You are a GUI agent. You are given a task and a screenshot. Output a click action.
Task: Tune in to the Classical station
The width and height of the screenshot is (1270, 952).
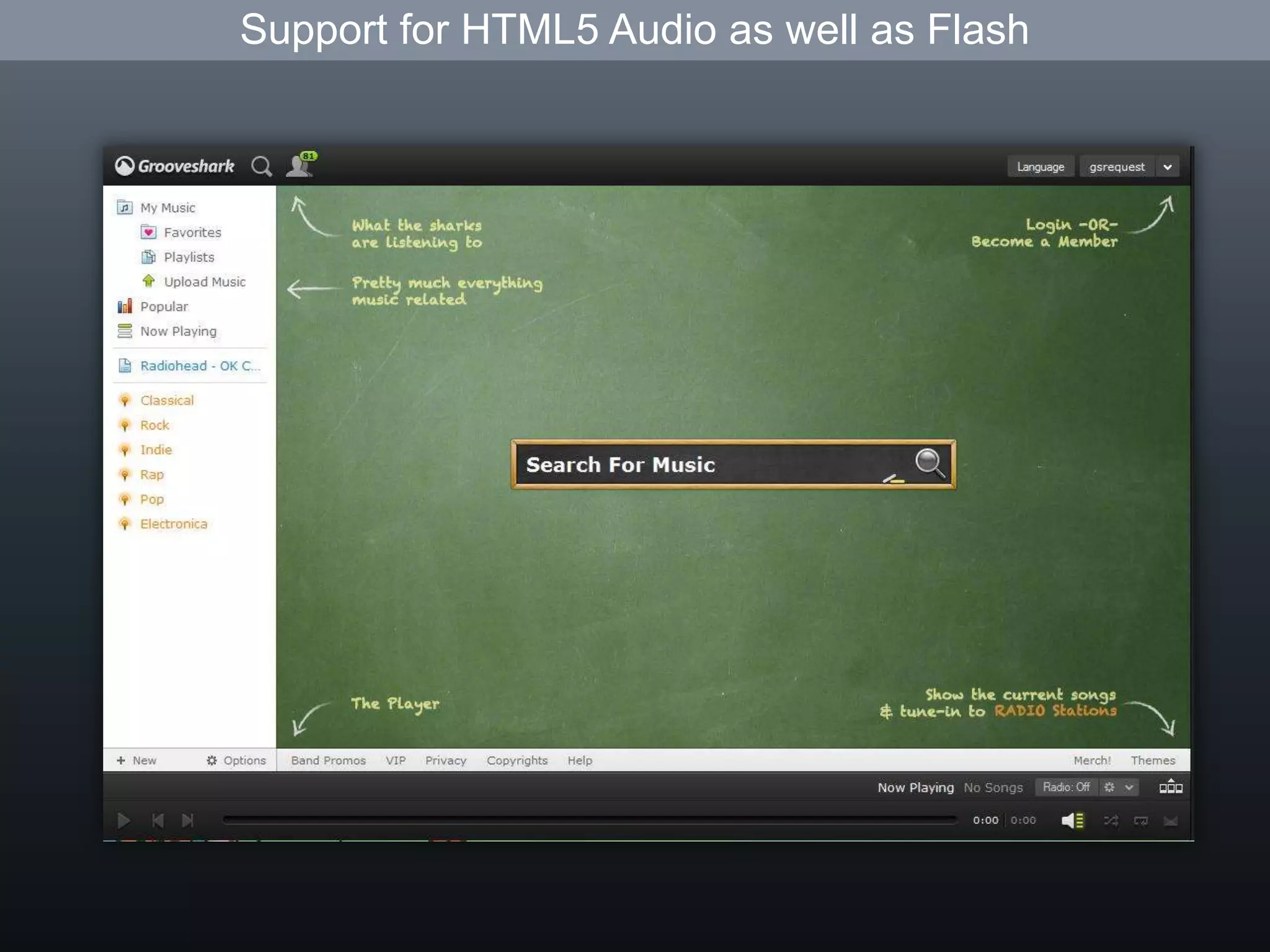coord(167,400)
